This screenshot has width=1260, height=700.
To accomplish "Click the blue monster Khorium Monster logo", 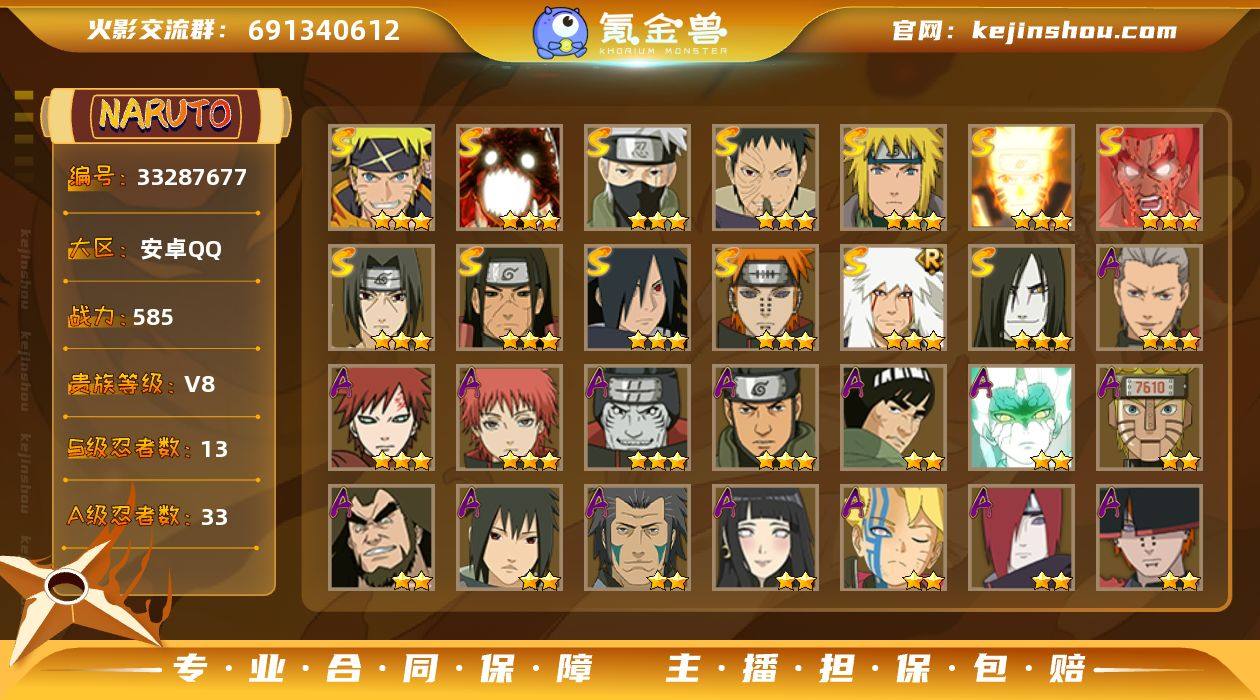I will [x=559, y=32].
